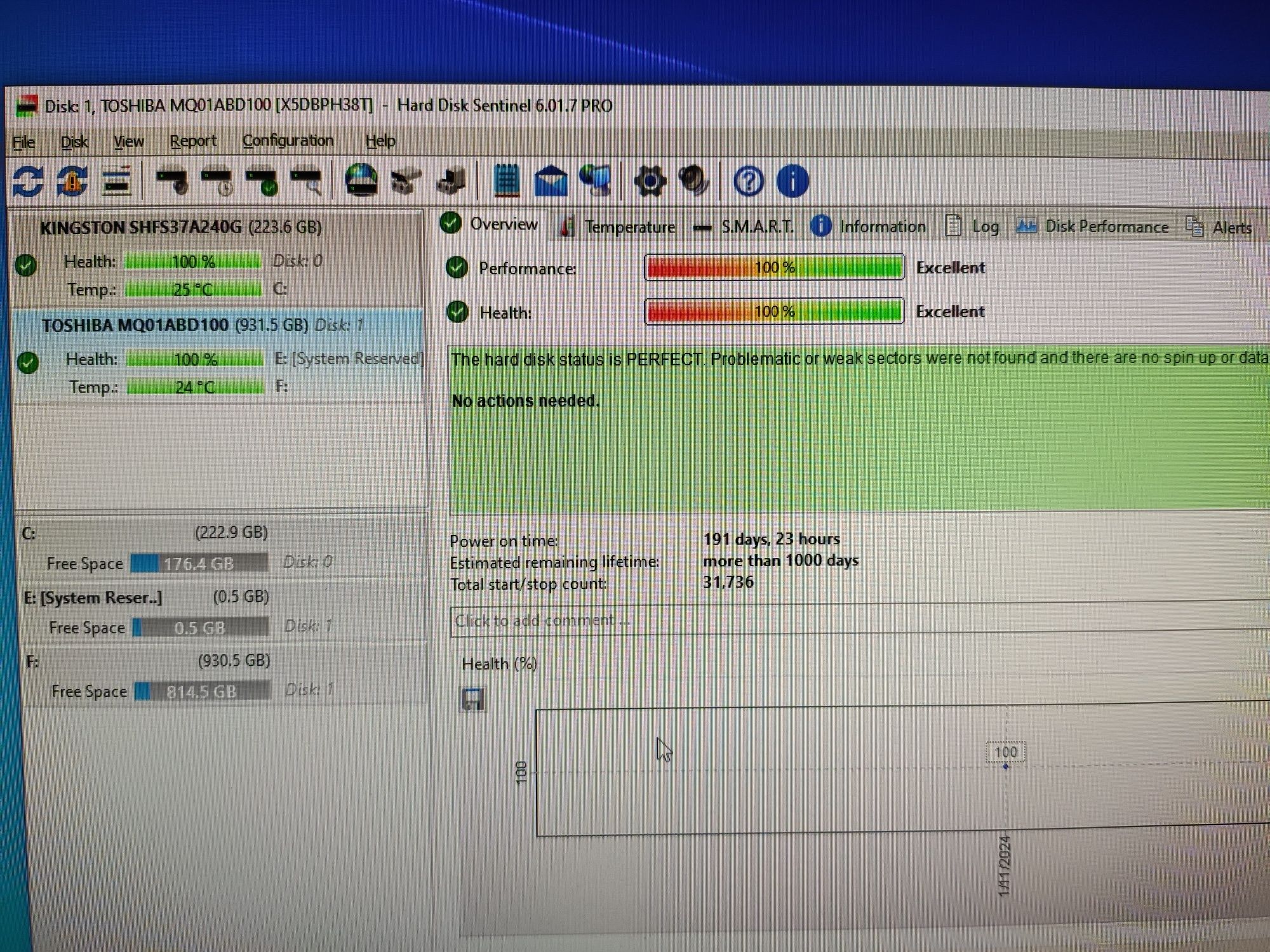This screenshot has height=952, width=1270.
Task: Click the green status check on TOSHIBA disk
Action: (28, 363)
